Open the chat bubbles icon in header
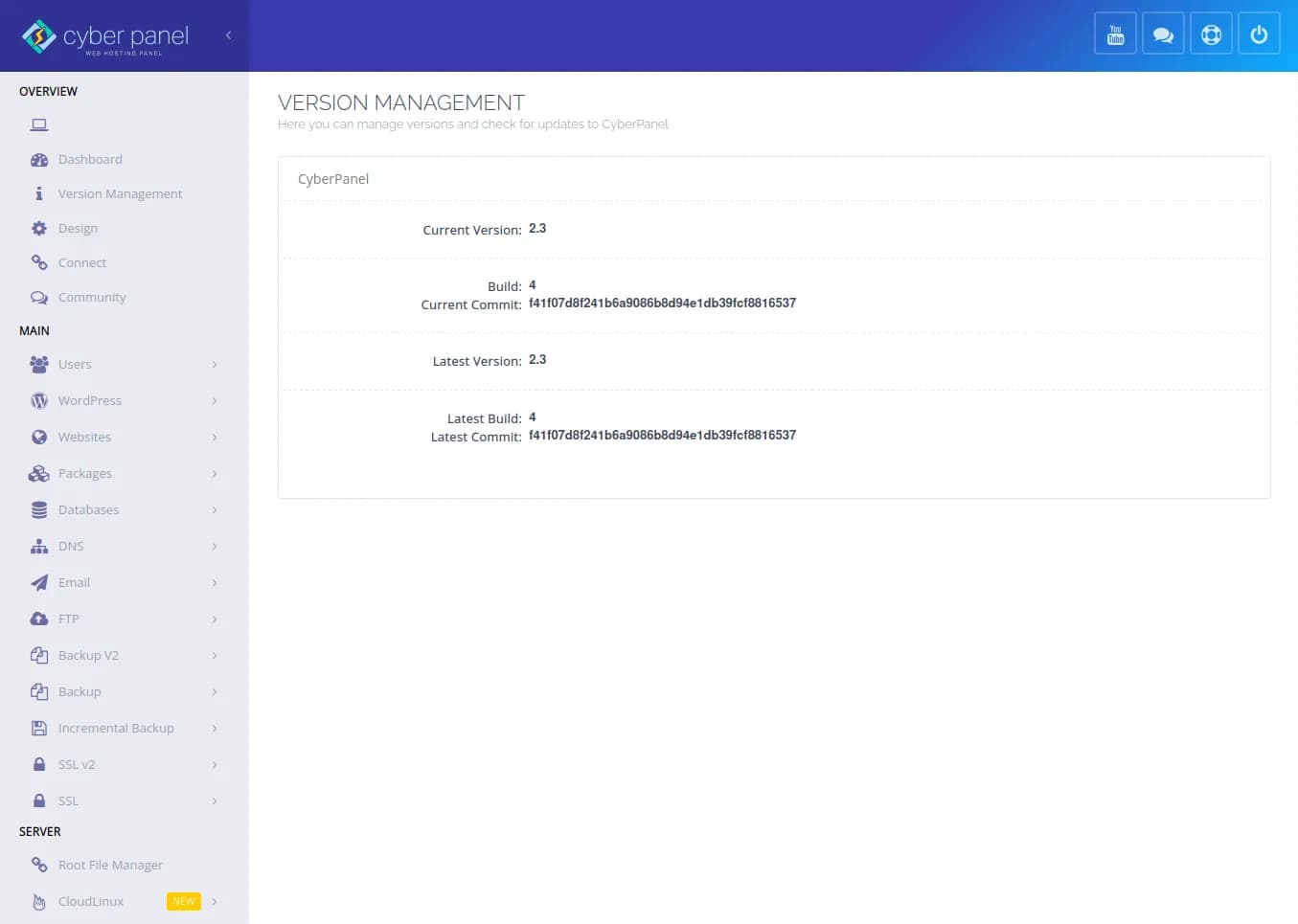The height and width of the screenshot is (924, 1298). 1163,34
